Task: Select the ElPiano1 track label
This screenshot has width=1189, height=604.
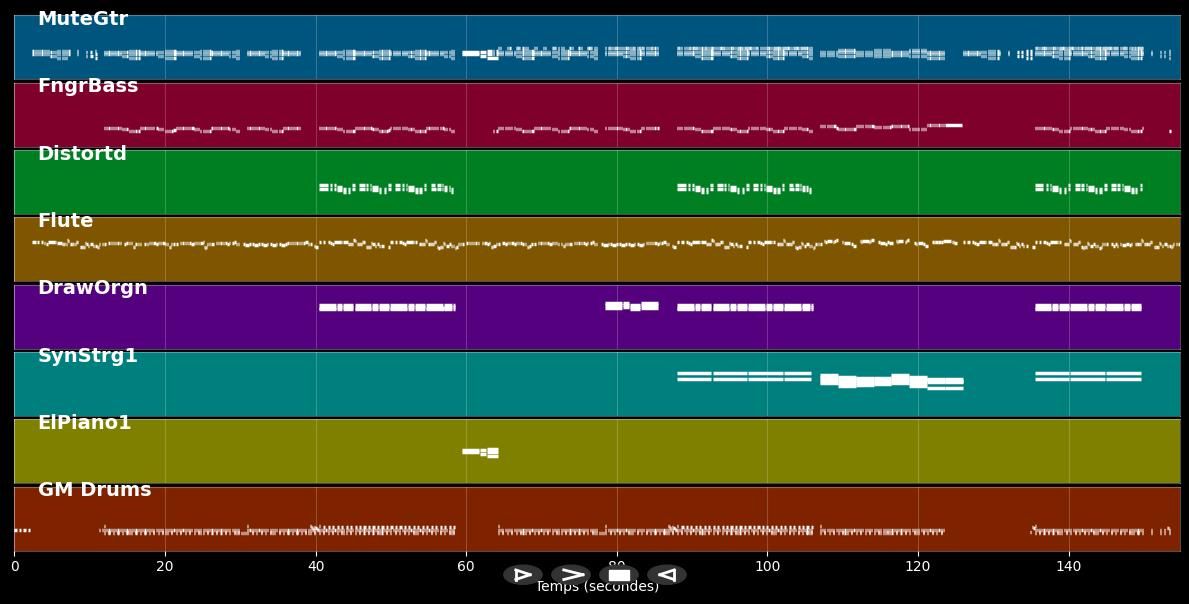Action: click(84, 423)
